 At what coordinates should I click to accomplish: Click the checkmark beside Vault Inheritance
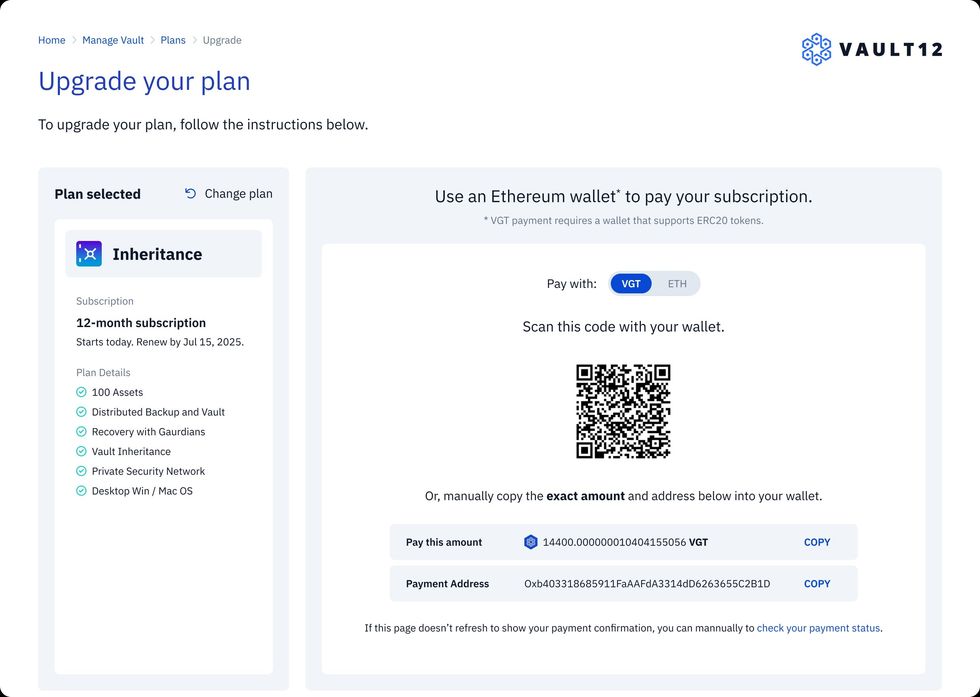coord(82,452)
